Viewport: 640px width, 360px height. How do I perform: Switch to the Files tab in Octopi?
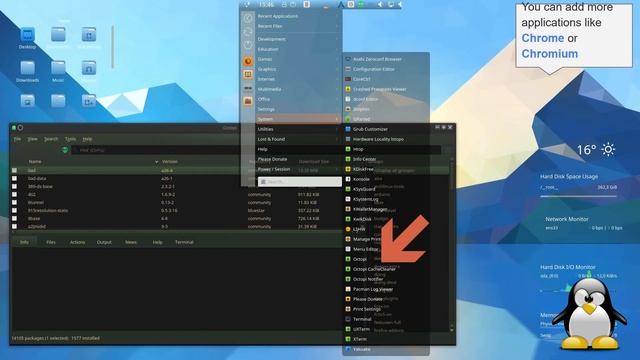pyautogui.click(x=51, y=242)
